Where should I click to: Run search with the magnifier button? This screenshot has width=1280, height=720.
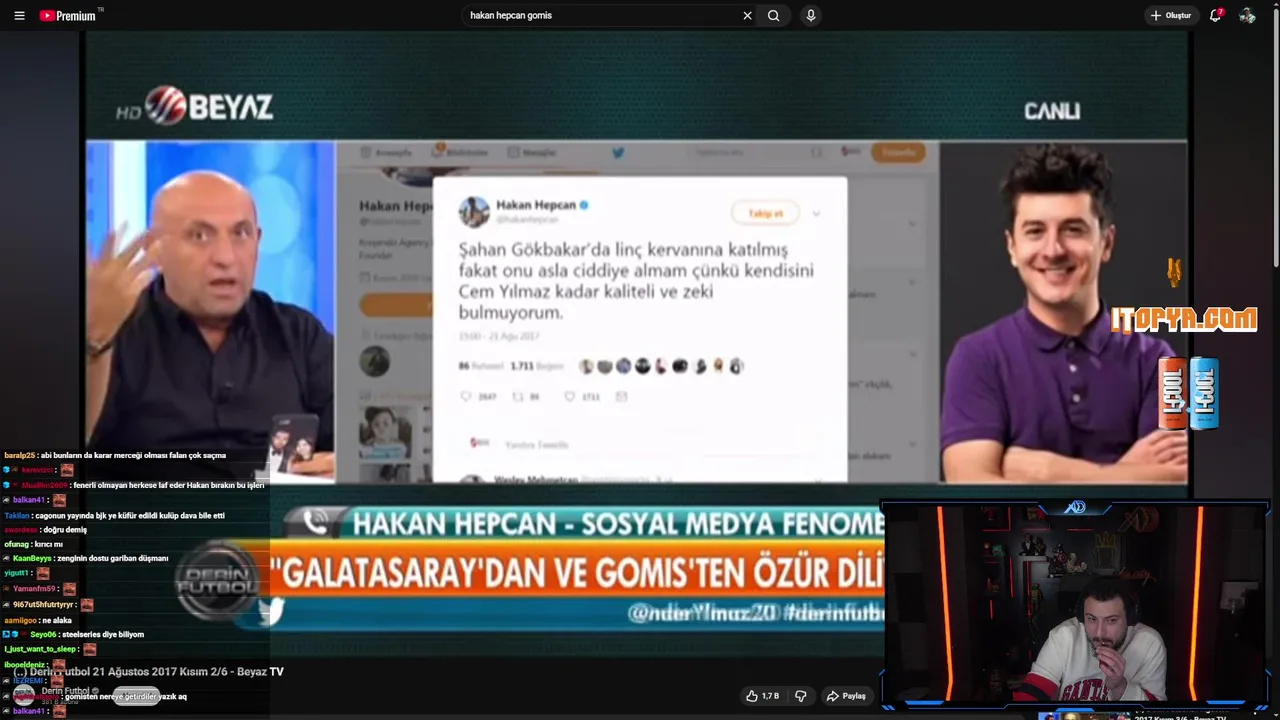[x=773, y=15]
